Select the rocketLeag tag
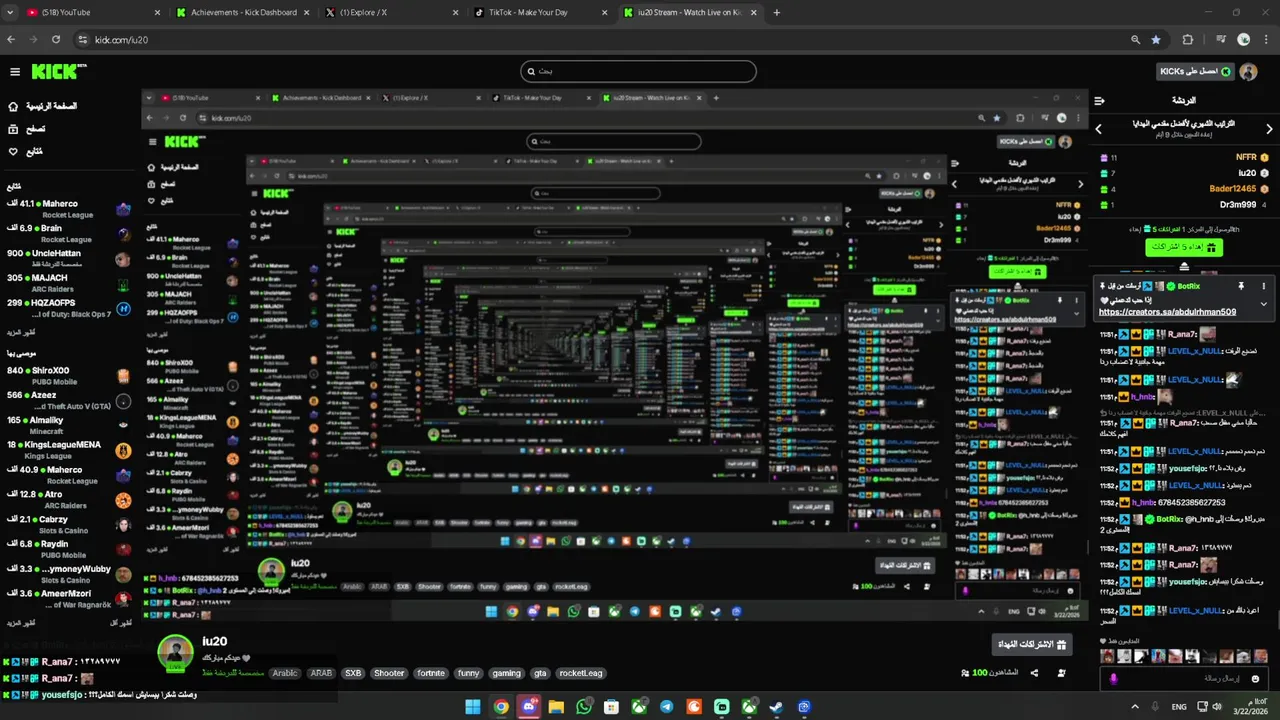Image resolution: width=1280 pixels, height=720 pixels. (x=581, y=673)
